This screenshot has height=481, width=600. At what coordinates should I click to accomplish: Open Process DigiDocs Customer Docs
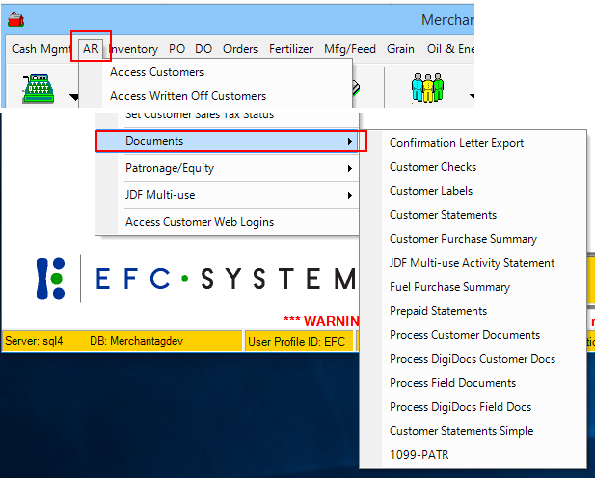[x=472, y=359]
